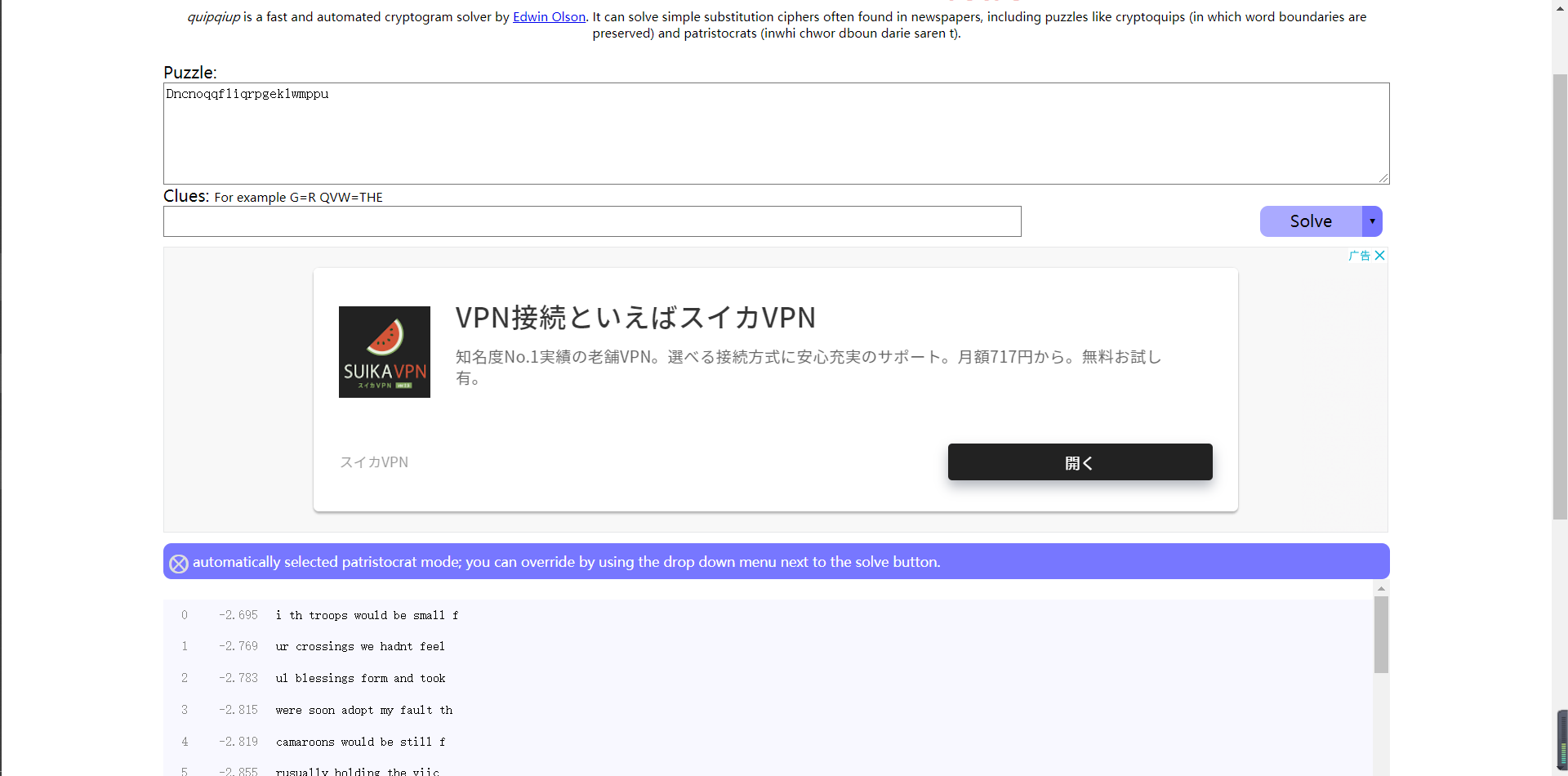Click the score -2.815 value
Viewport: 1568px width, 776px height.
238,710
